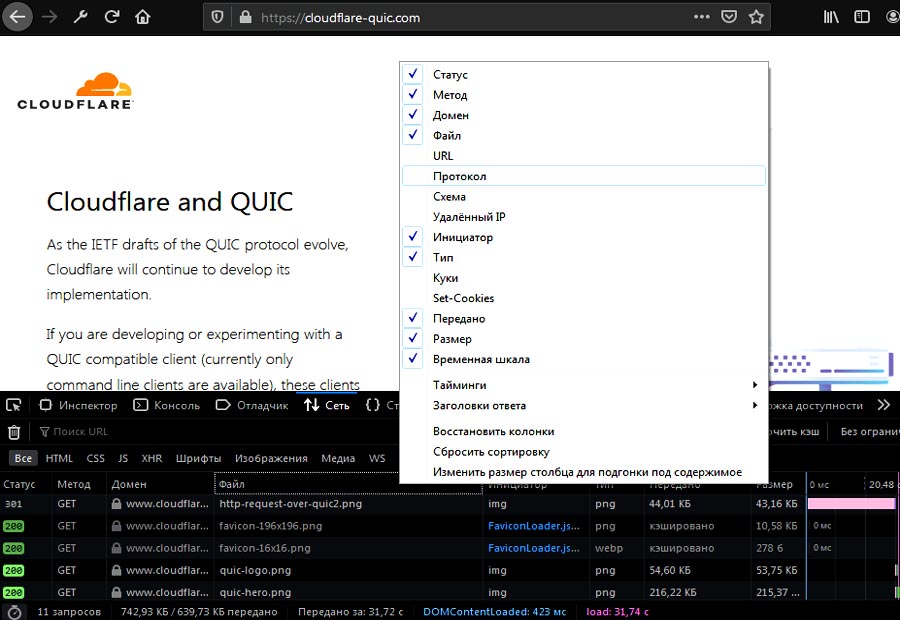
Task: Show site security padlock info
Action: 245,17
